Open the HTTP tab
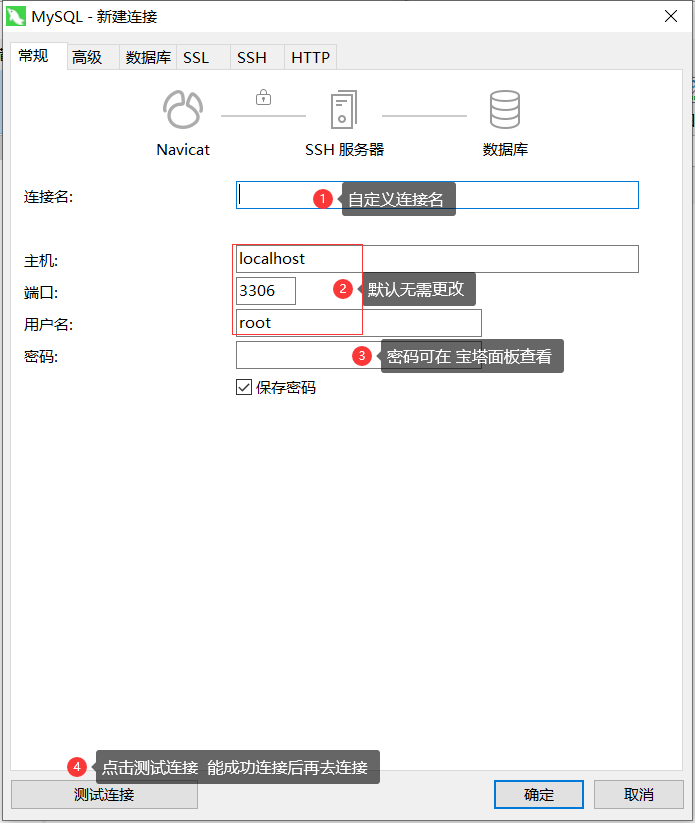Image resolution: width=695 pixels, height=823 pixels. click(310, 57)
